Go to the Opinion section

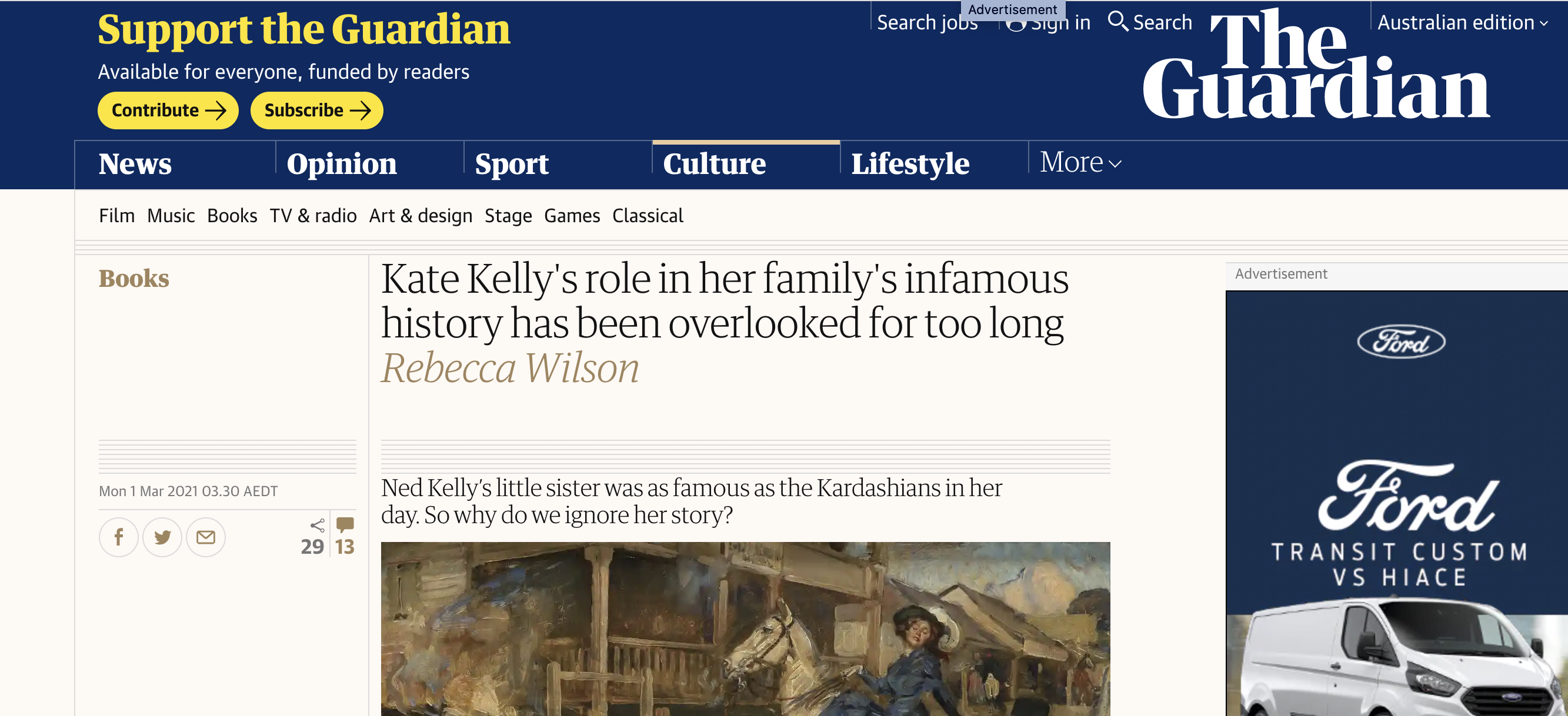(342, 164)
